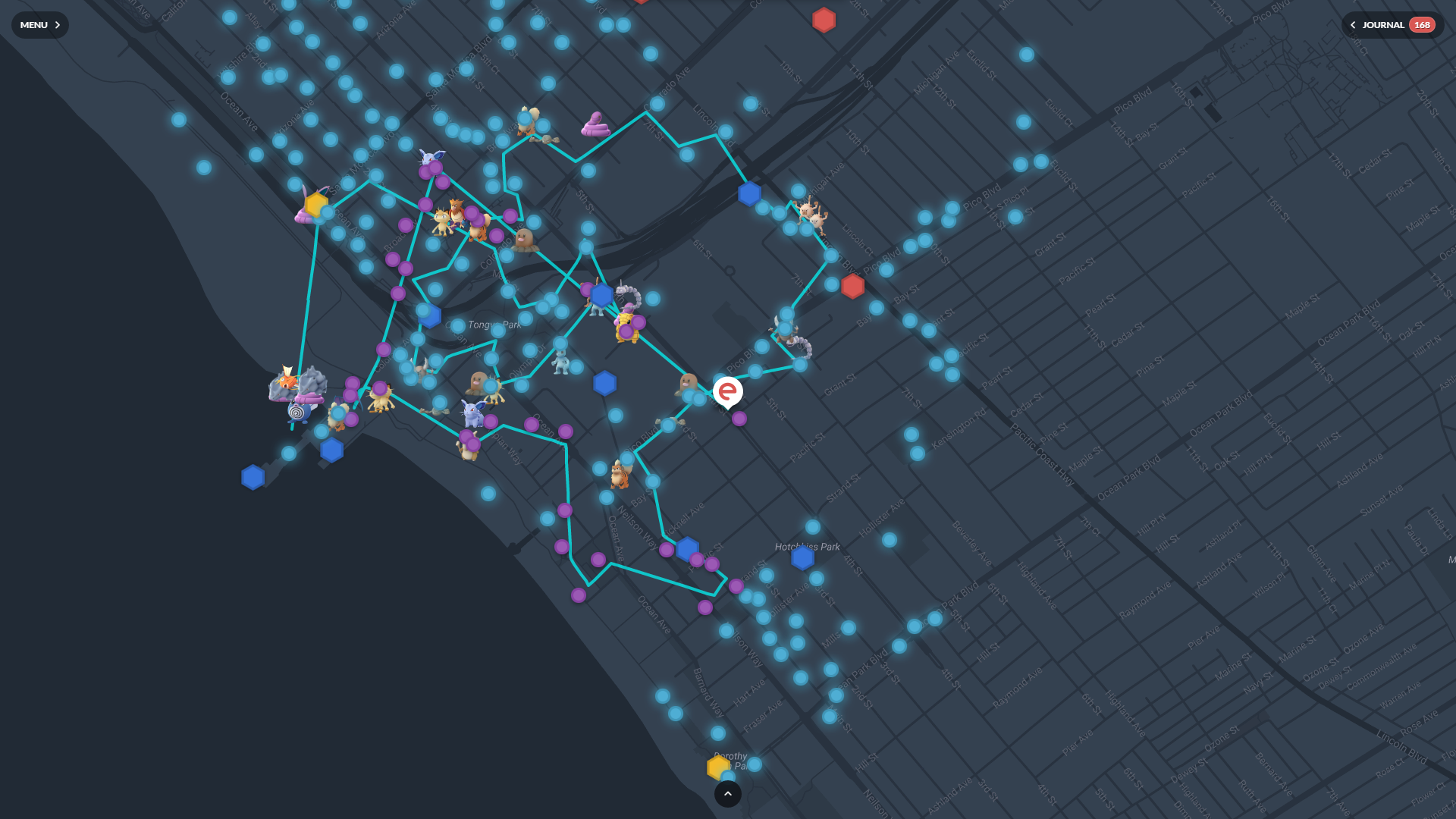The image size is (1456, 819).
Task: Open the MENU panel
Action: click(x=39, y=25)
